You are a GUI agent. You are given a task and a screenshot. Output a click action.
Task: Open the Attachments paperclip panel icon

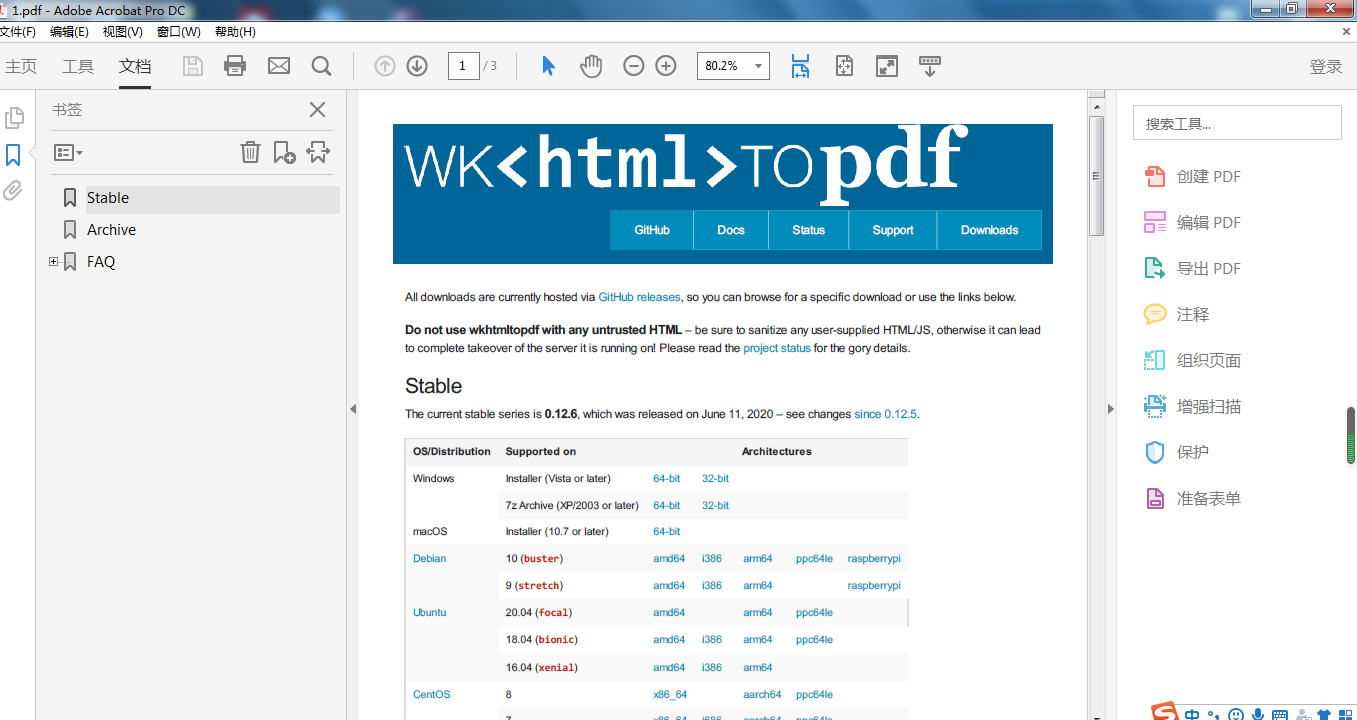[x=13, y=190]
